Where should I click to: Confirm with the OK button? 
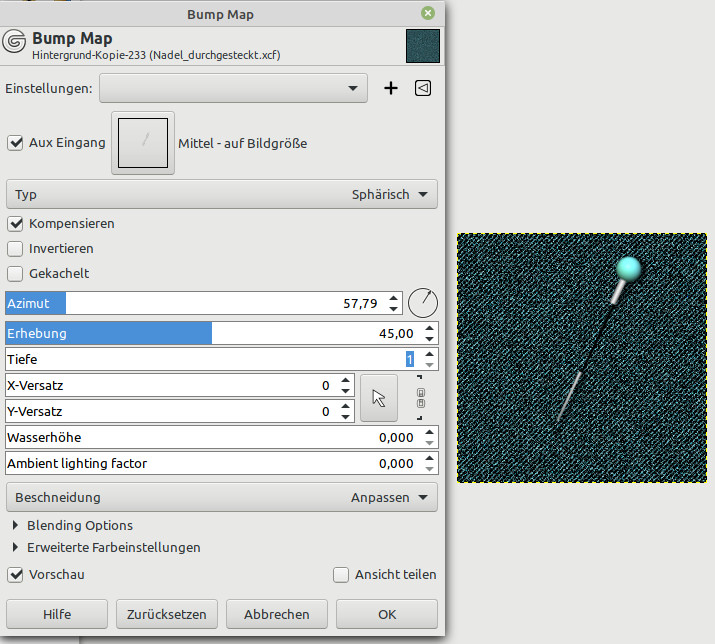[x=387, y=614]
